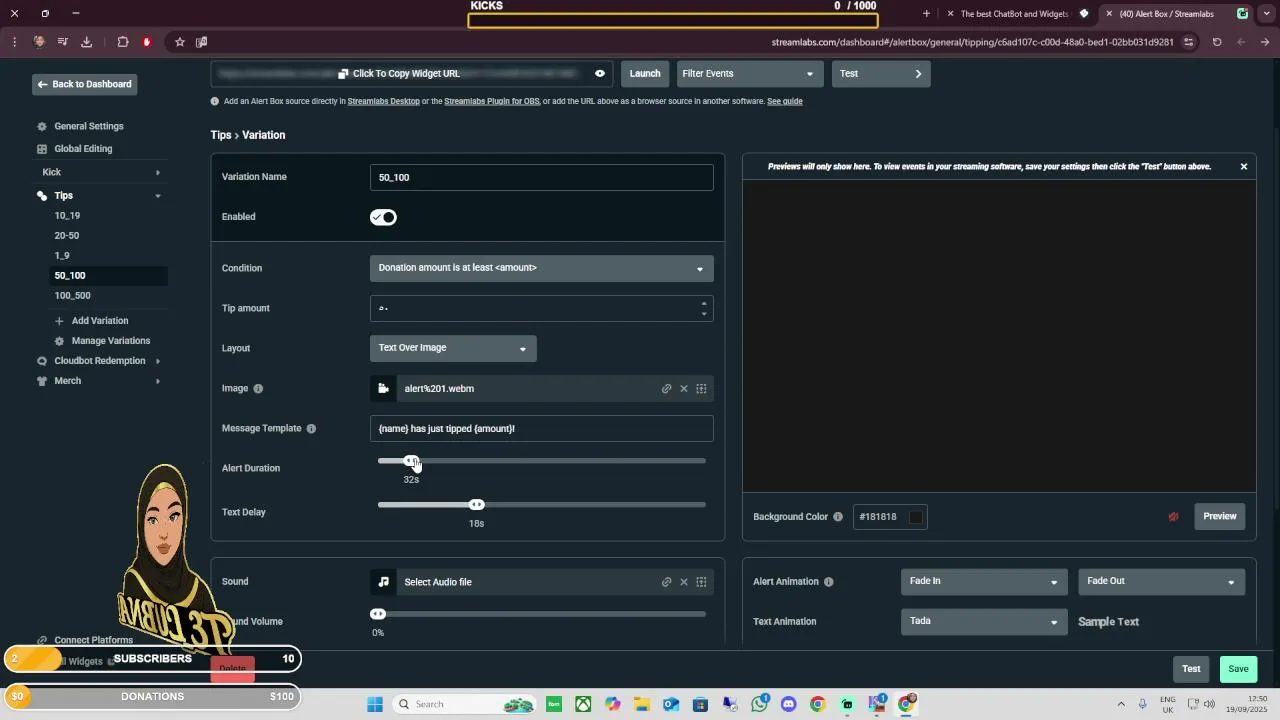Click the link icon in the Image row
This screenshot has height=720, width=1280.
coord(666,389)
